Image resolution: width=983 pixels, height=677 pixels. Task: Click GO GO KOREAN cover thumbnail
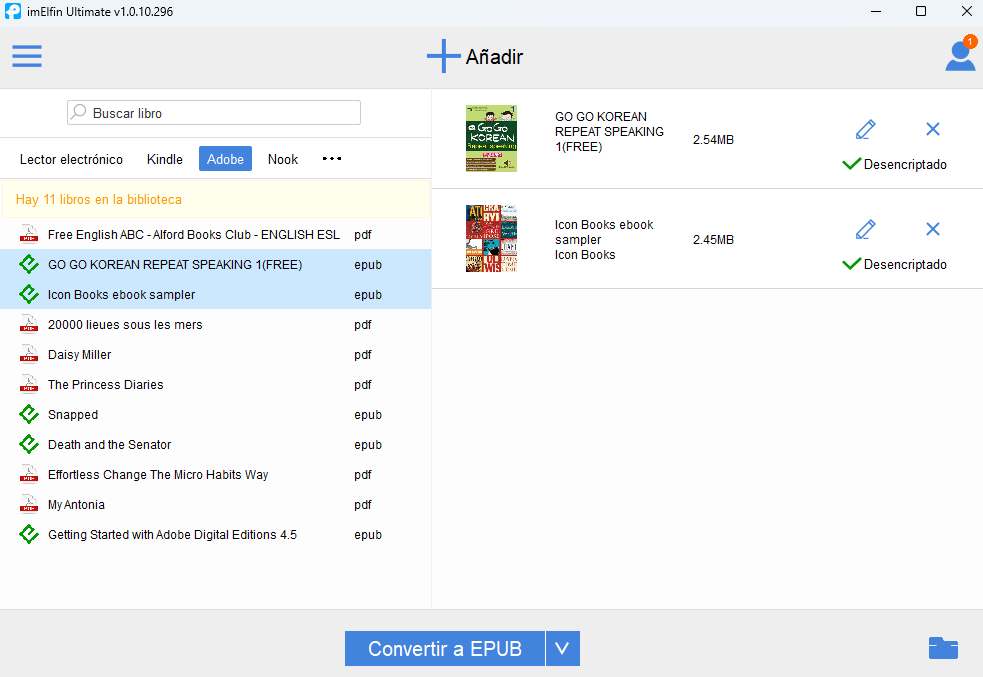[492, 139]
